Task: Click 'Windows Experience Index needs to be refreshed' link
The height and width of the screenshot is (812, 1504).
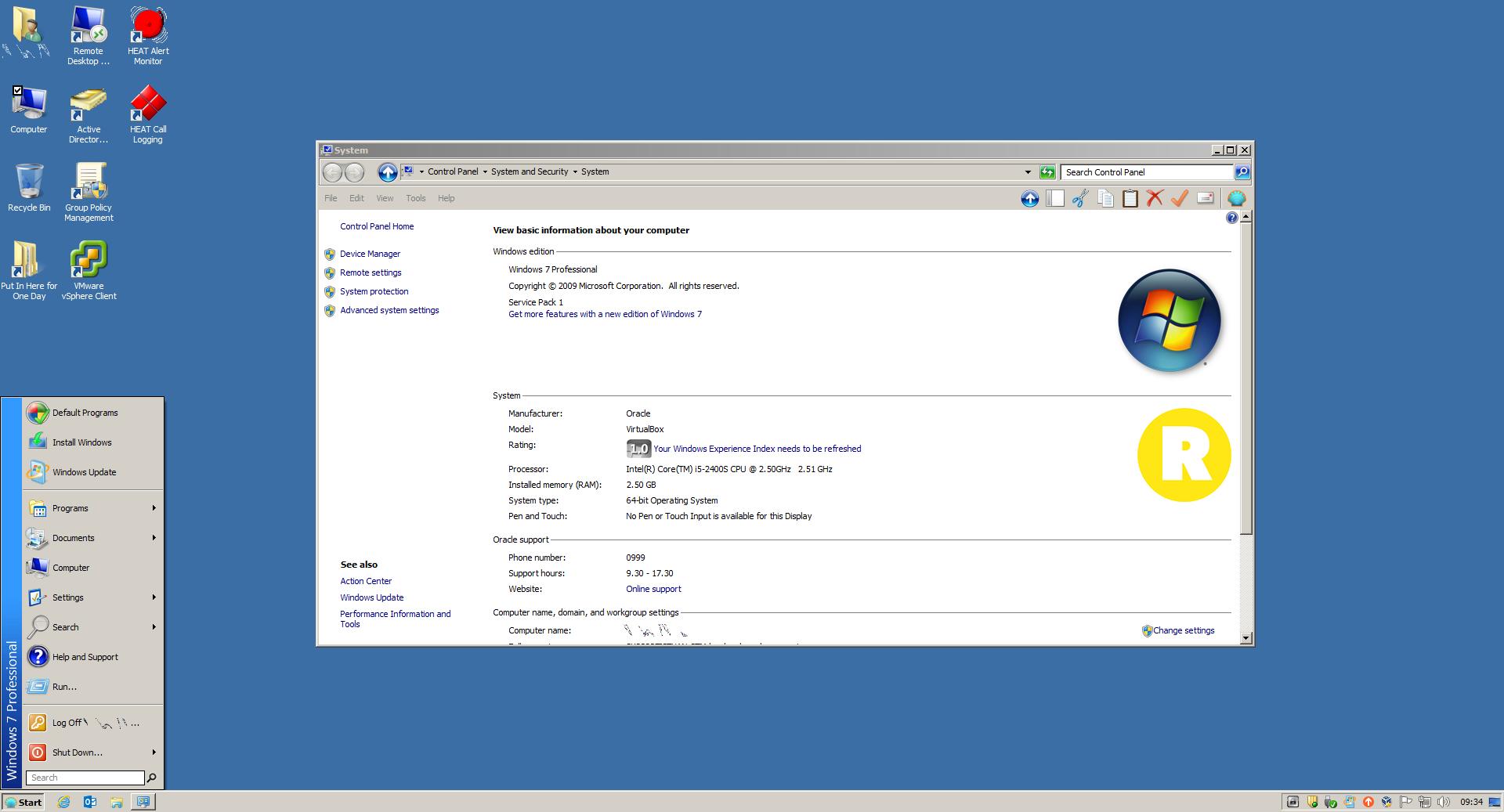Action: pos(757,449)
